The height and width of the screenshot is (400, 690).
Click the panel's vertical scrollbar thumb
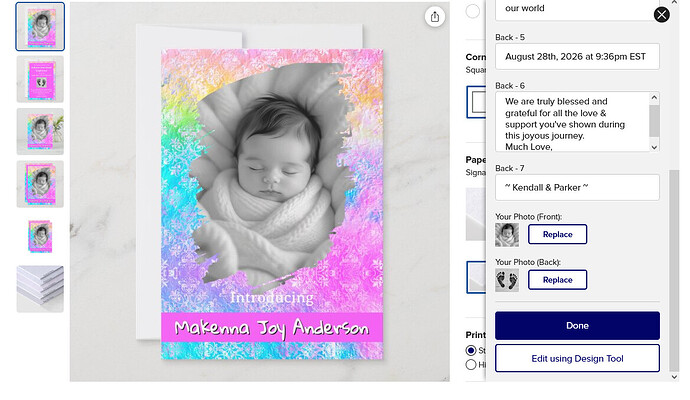pyautogui.click(x=674, y=271)
